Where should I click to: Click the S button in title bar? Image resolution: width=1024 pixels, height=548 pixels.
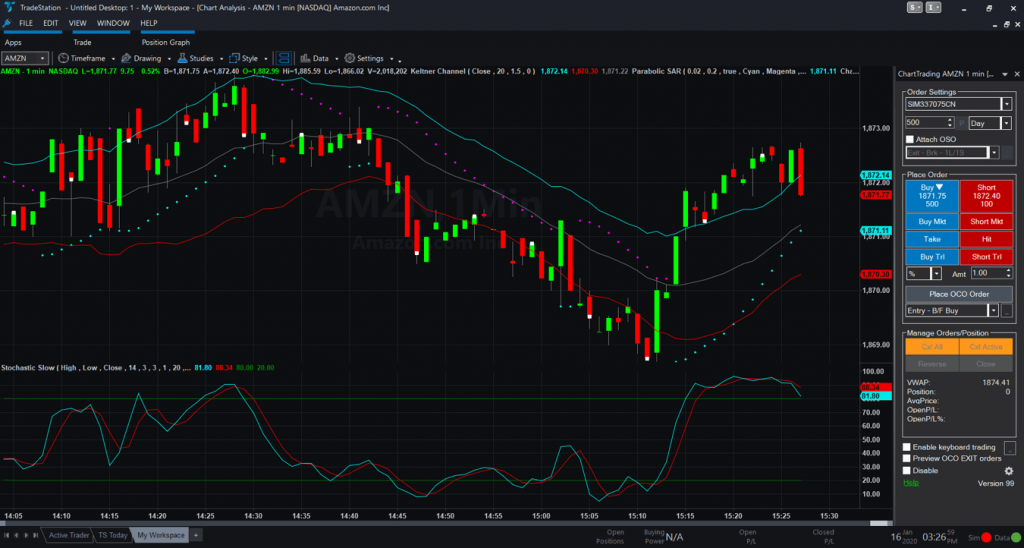915,7
